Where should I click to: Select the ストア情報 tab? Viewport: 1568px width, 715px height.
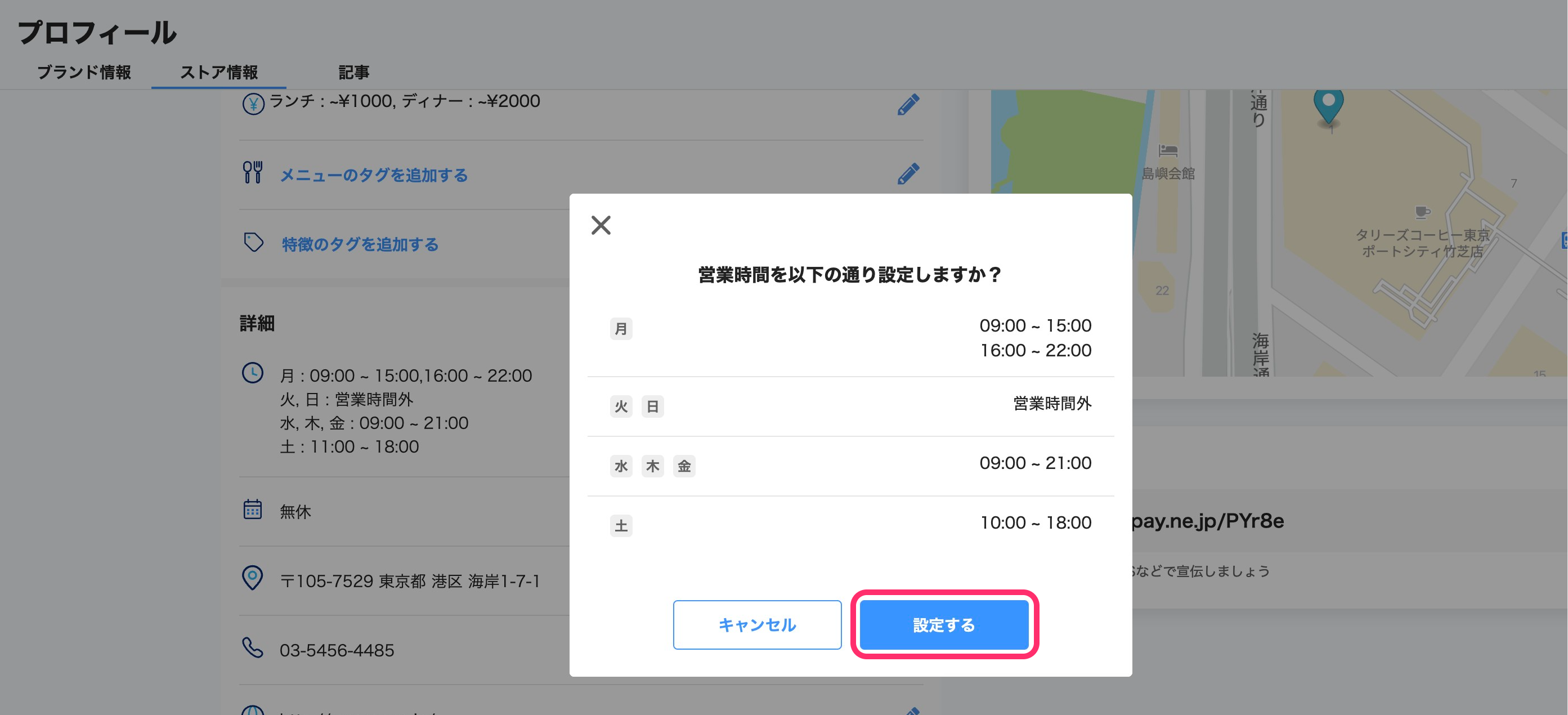(x=218, y=72)
